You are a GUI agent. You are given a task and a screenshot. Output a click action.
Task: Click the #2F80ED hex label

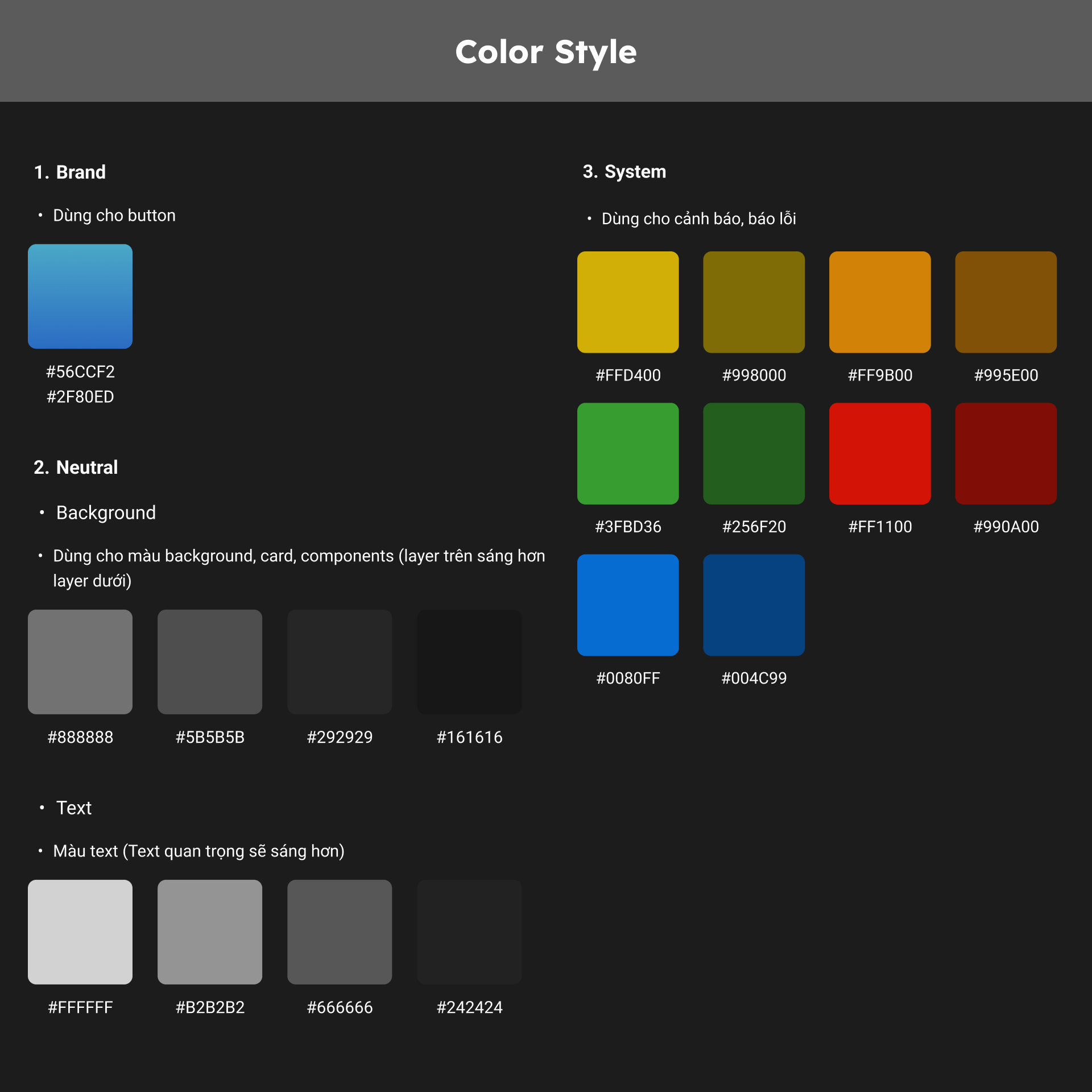click(80, 397)
